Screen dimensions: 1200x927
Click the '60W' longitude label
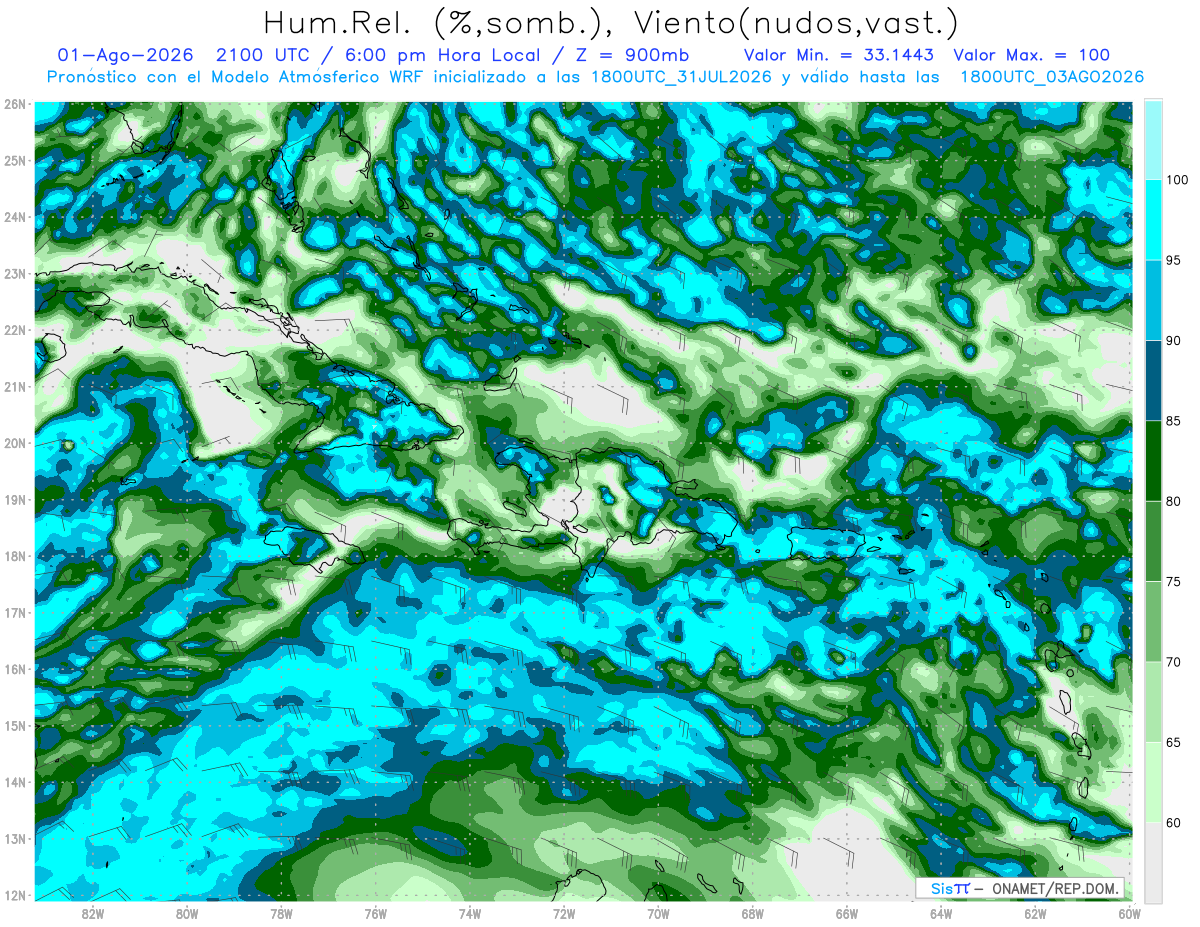click(1129, 913)
